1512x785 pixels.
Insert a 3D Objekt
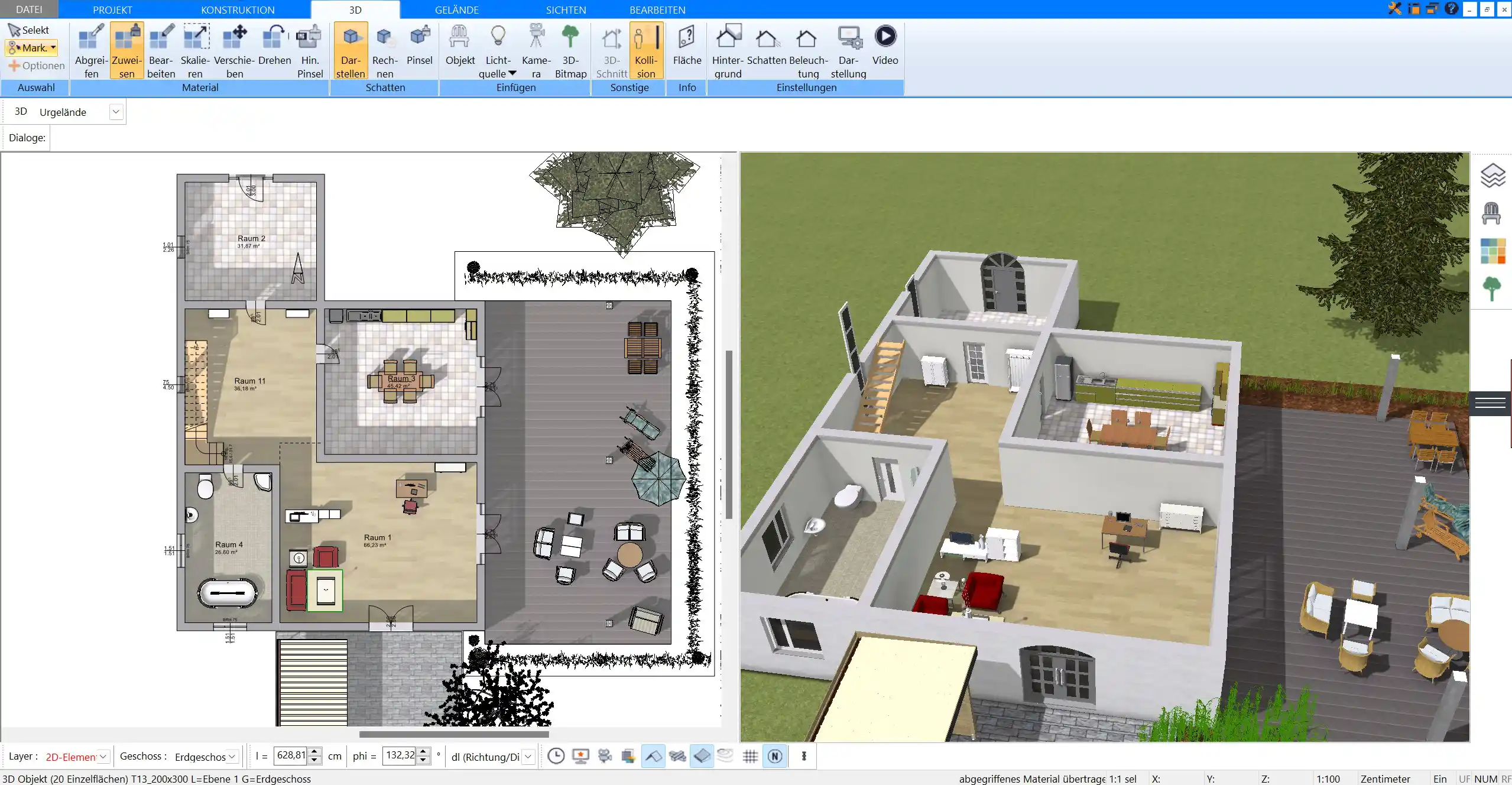460,45
